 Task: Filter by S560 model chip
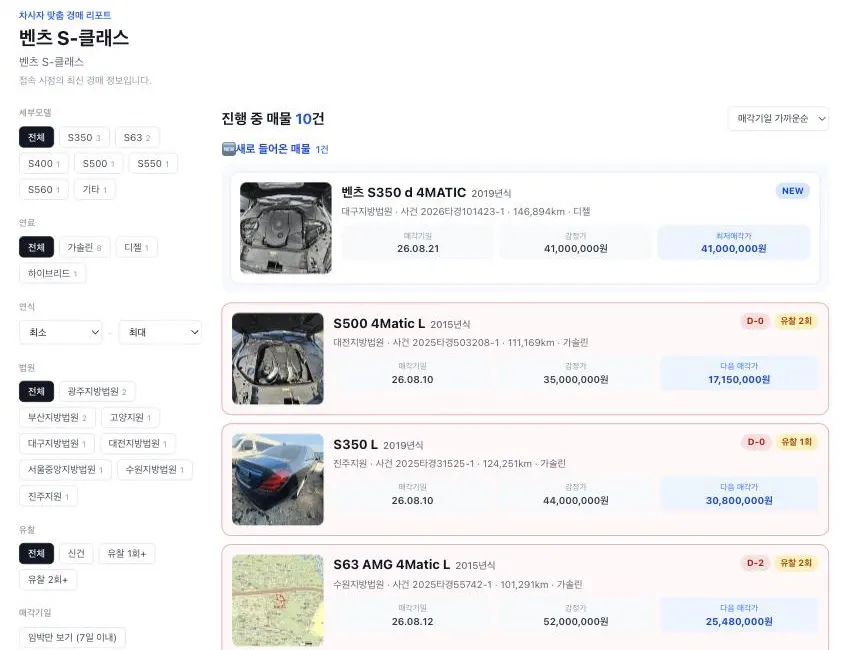(44, 190)
